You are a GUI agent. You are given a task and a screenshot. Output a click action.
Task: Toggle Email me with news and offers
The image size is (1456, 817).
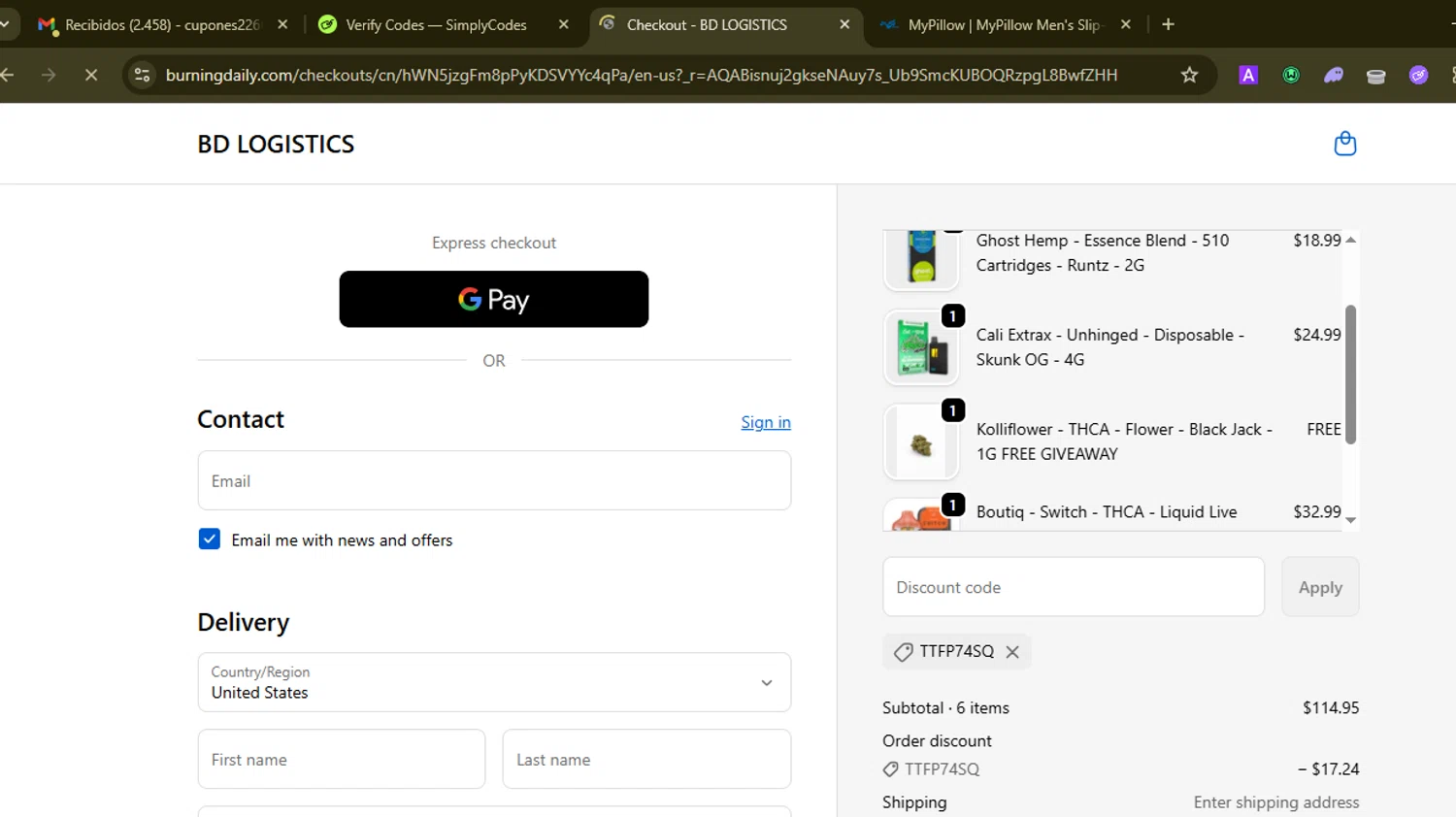coord(210,539)
